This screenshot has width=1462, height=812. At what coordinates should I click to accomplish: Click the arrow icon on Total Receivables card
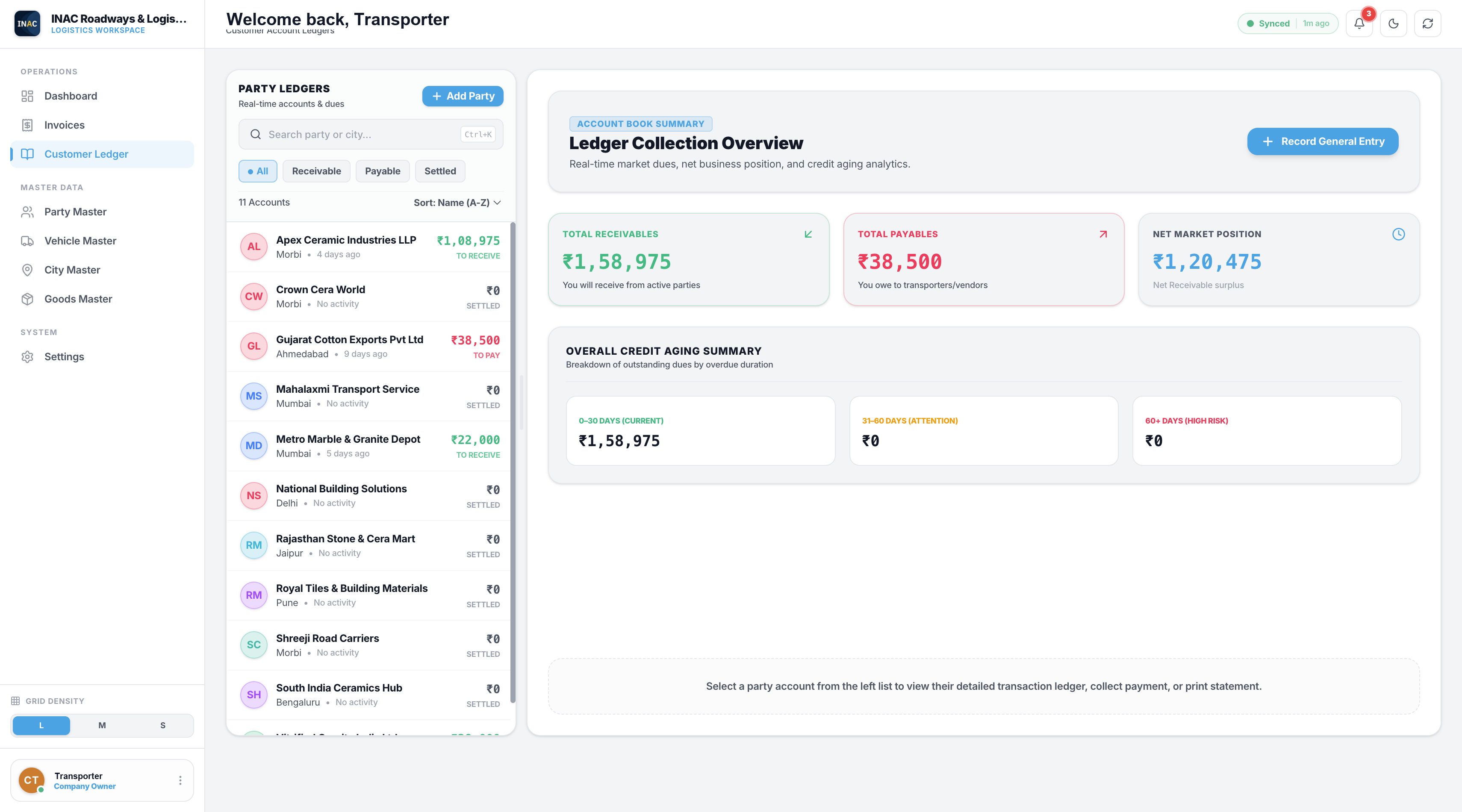click(808, 234)
